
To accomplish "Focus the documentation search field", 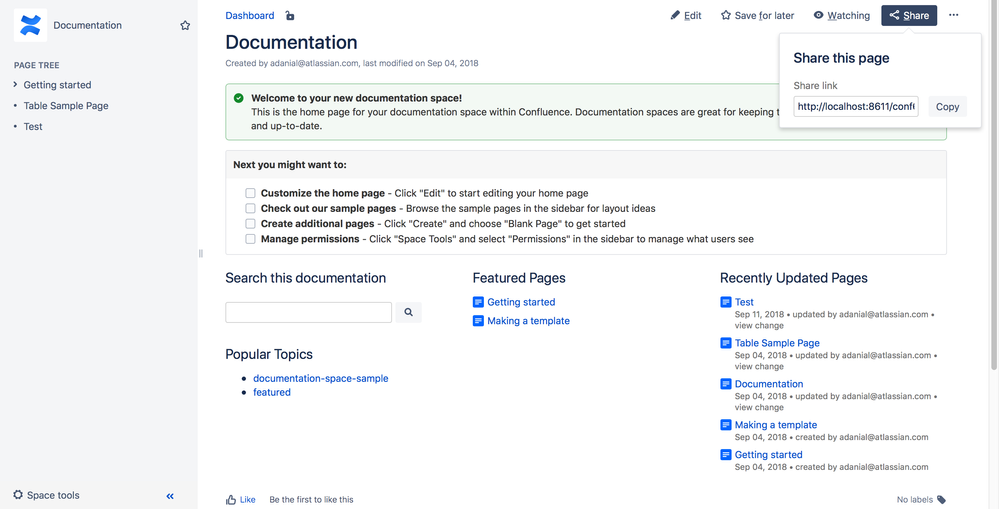I will 308,312.
